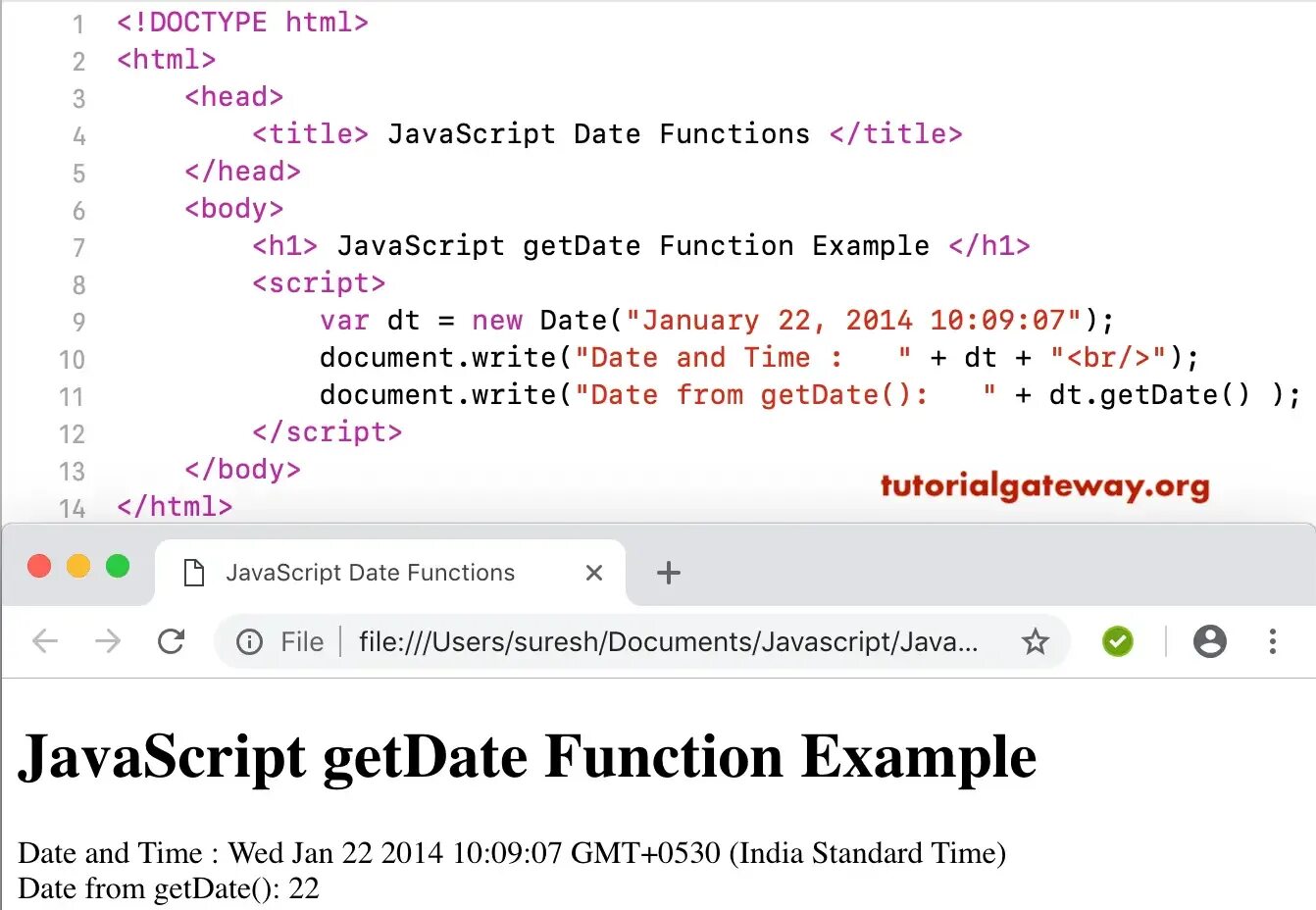Click the <!DOCTYPE html> code line
Image resolution: width=1316 pixels, height=910 pixels.
click(x=242, y=23)
